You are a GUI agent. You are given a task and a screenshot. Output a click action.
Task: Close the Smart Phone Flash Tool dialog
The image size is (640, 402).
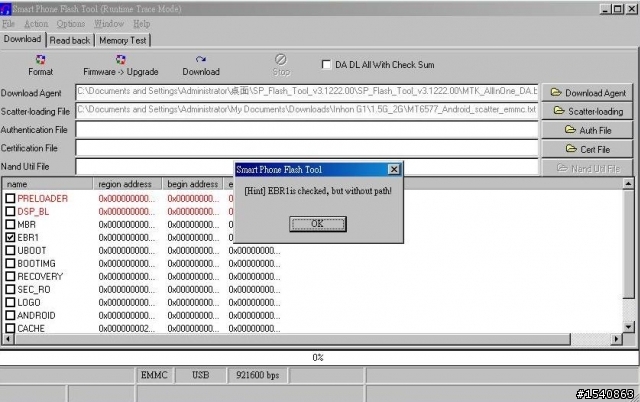tap(393, 169)
